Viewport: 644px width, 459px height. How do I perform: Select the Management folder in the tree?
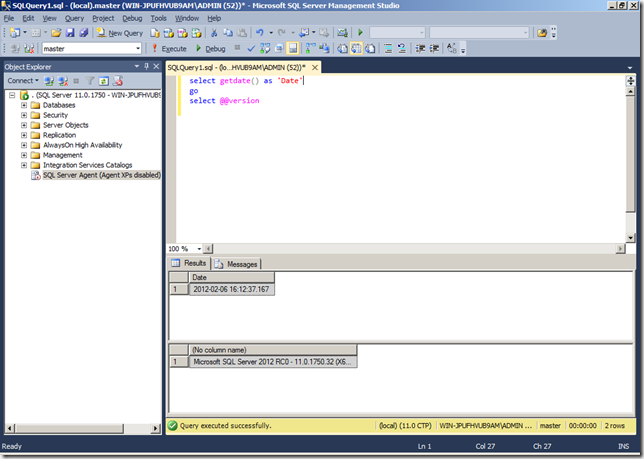pos(62,155)
